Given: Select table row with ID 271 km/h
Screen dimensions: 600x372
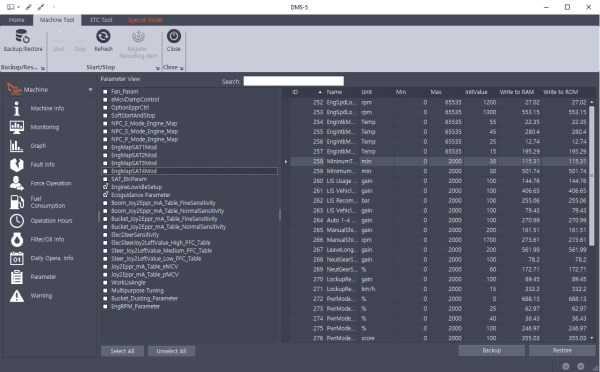Looking at the screenshot, I should [439, 289].
